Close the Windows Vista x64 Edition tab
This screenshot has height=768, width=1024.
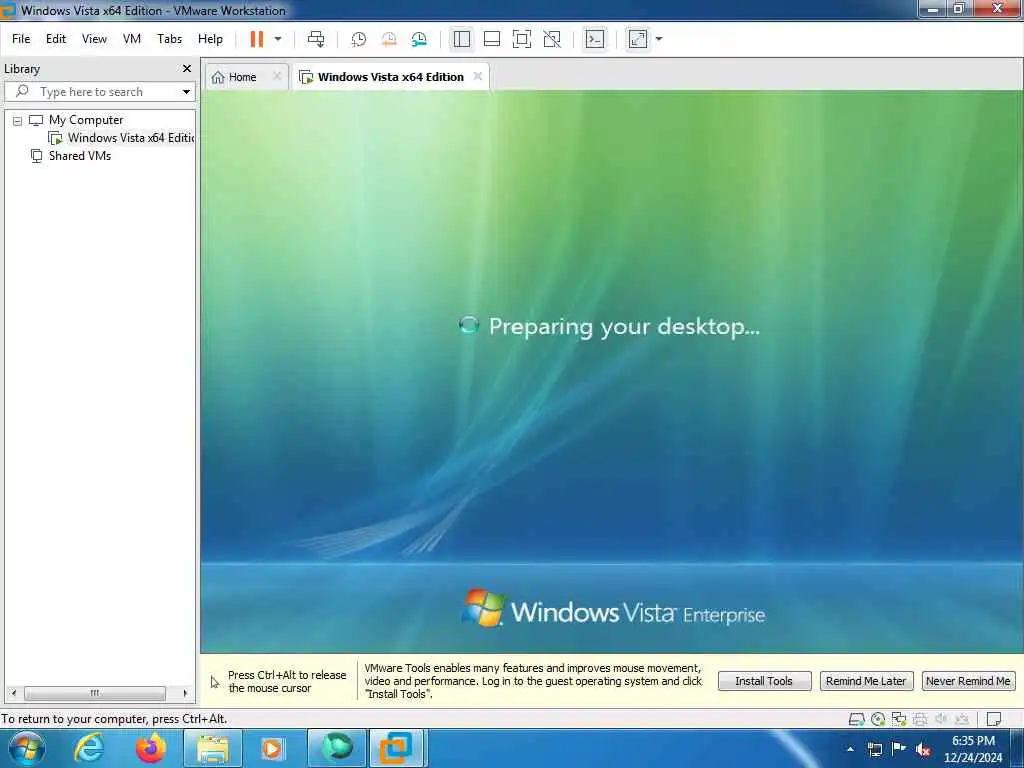478,76
